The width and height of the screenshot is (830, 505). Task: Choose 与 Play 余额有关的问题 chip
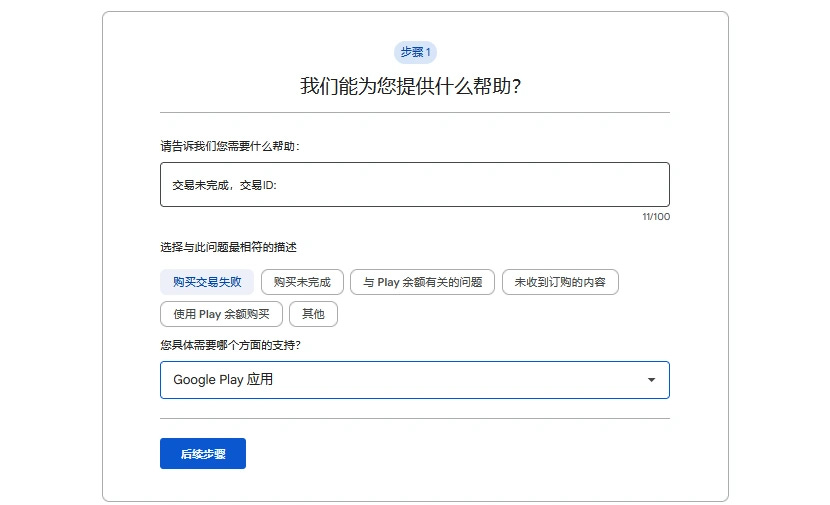(x=422, y=282)
